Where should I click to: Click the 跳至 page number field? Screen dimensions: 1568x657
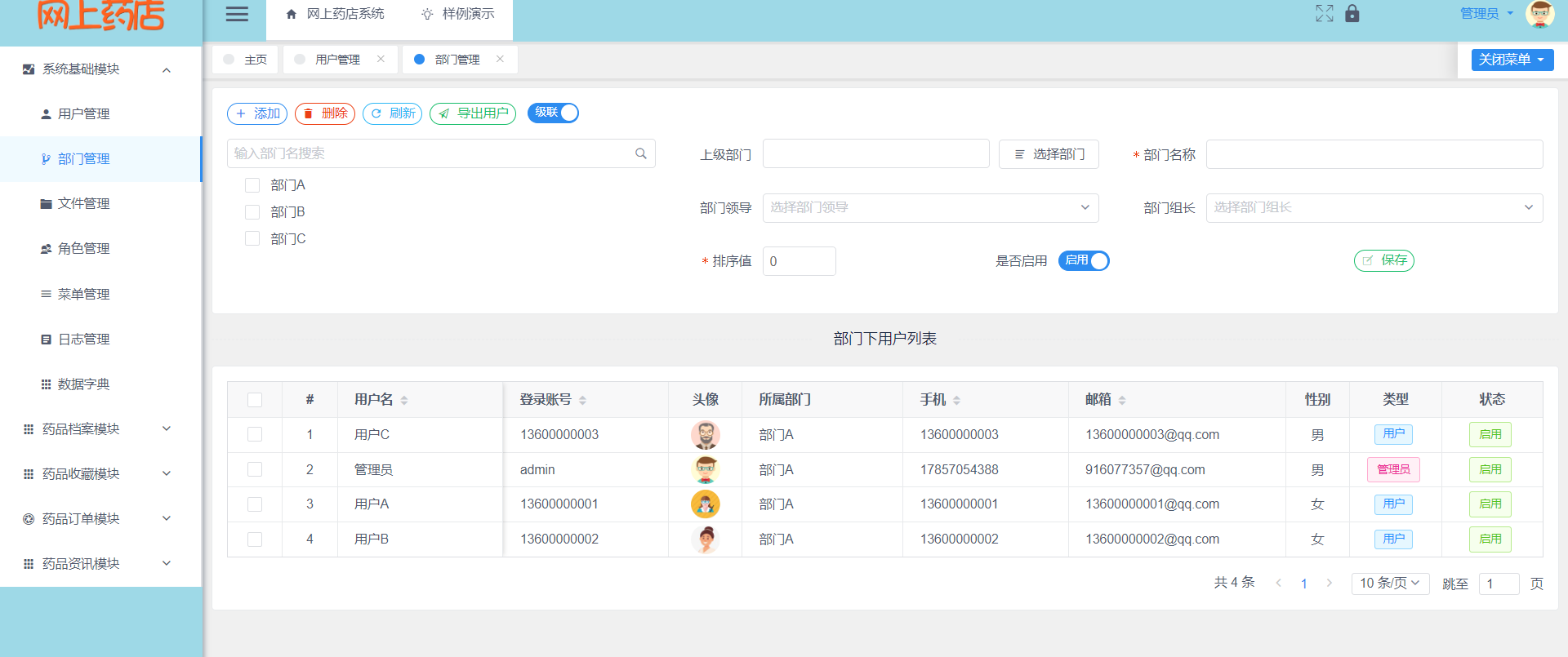(x=1499, y=584)
